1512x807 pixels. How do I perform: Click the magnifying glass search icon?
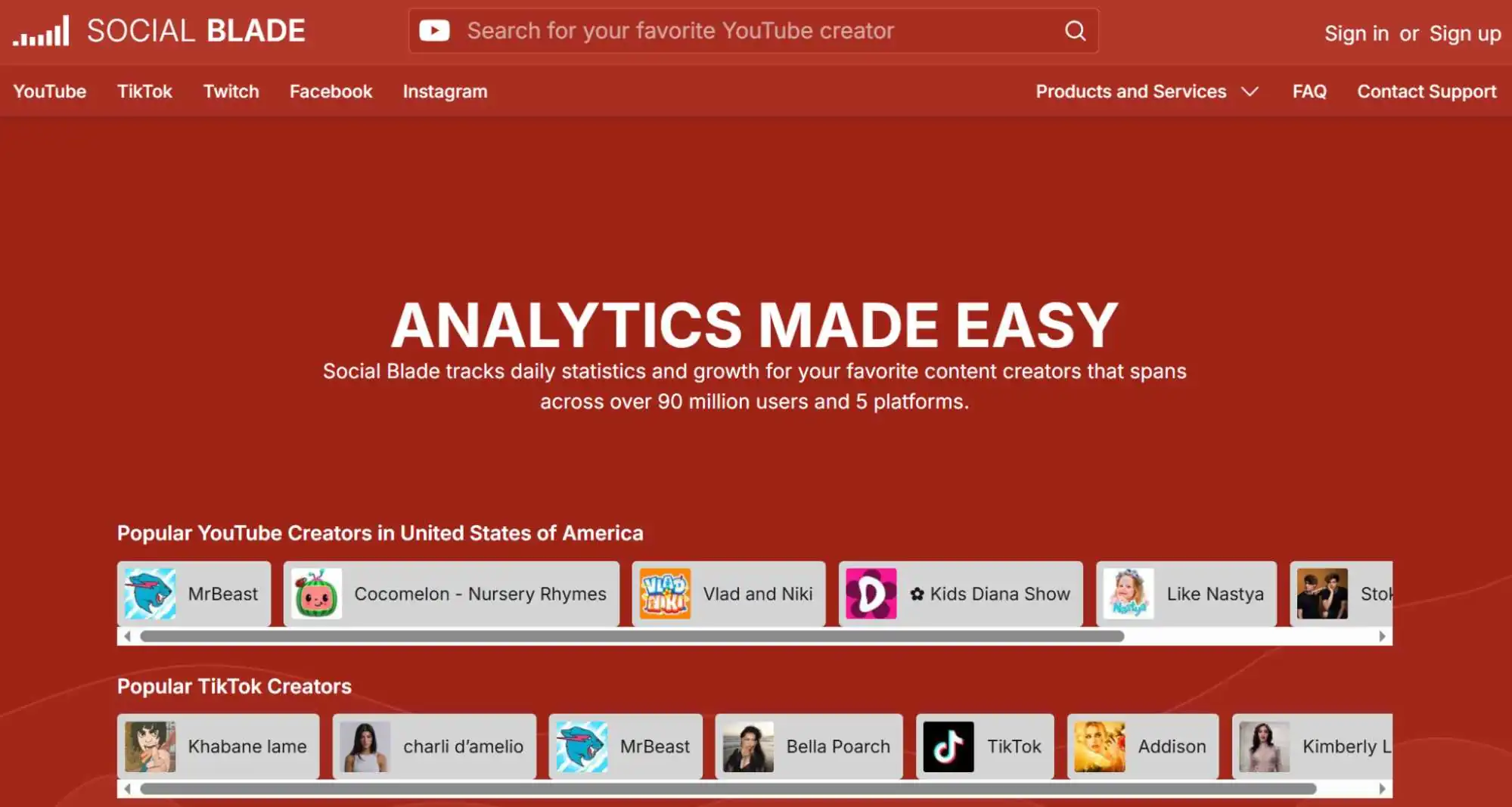tap(1074, 31)
